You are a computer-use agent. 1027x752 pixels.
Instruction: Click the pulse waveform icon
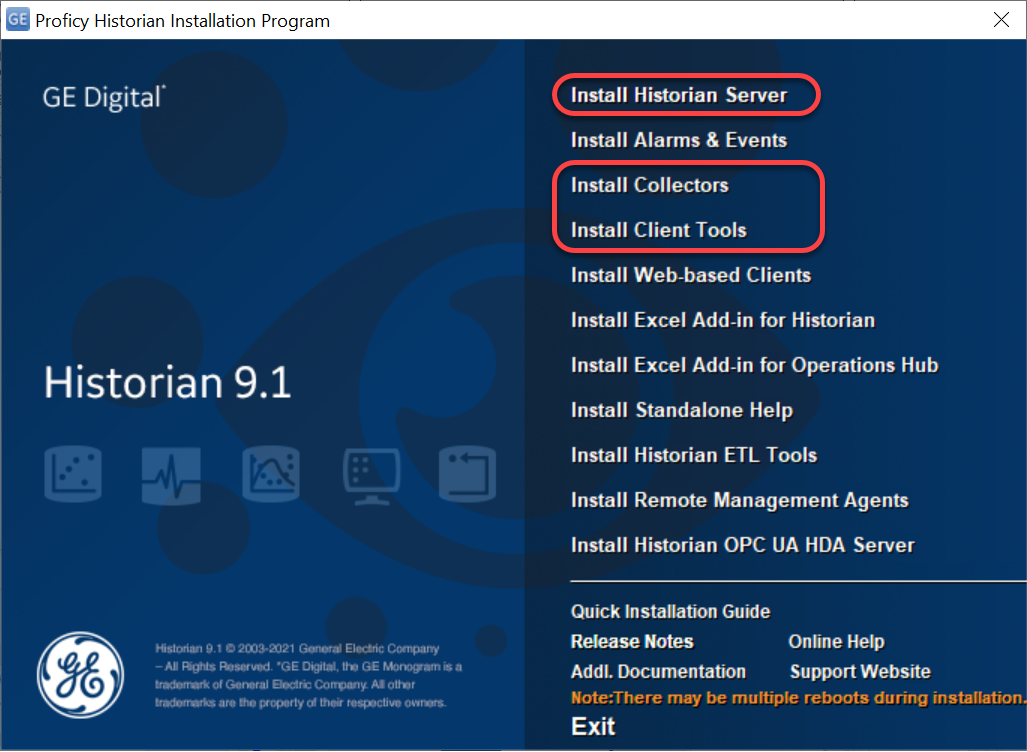point(171,476)
